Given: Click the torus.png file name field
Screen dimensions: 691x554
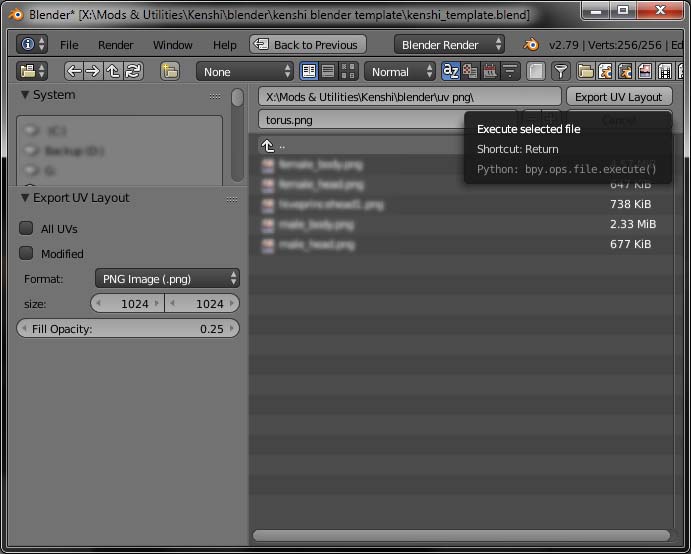Looking at the screenshot, I should [x=361, y=119].
